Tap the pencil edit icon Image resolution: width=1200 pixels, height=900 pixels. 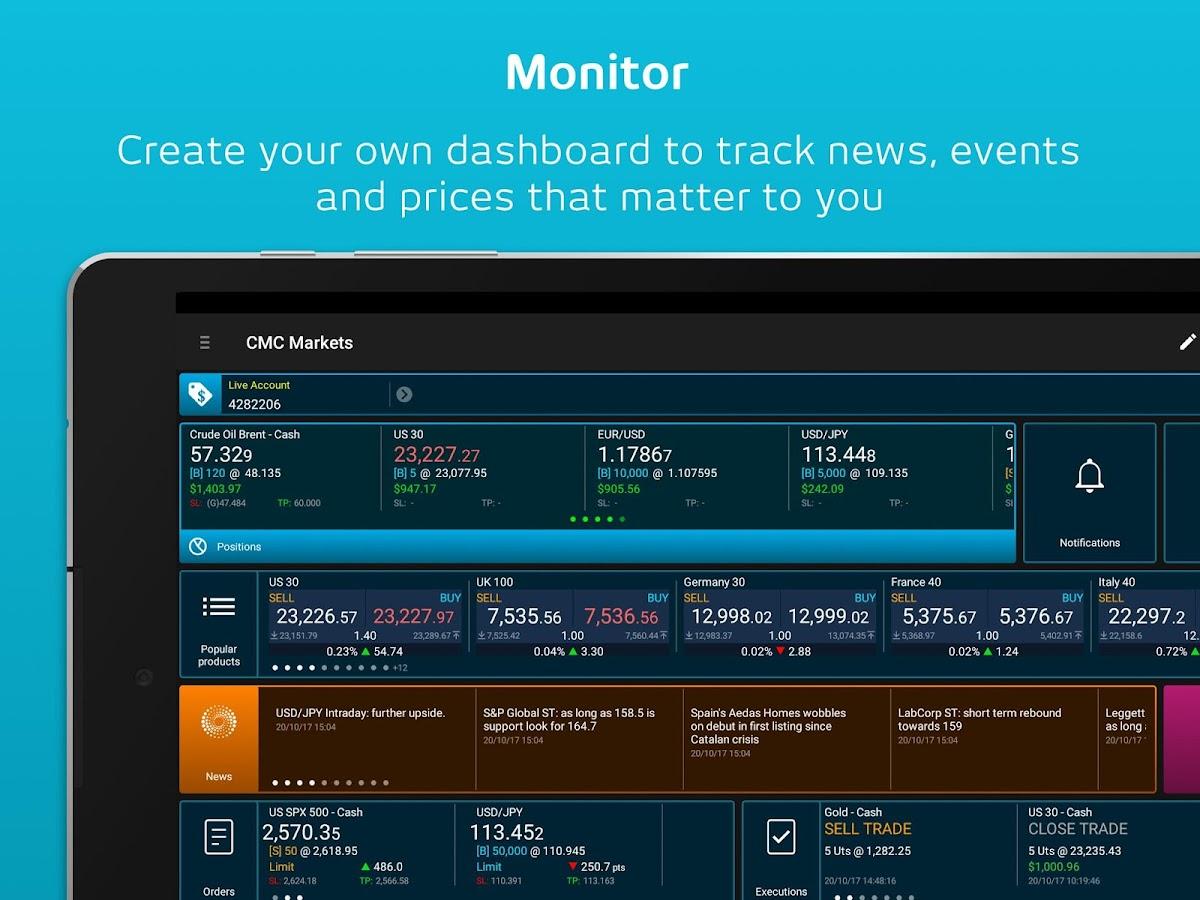1187,342
